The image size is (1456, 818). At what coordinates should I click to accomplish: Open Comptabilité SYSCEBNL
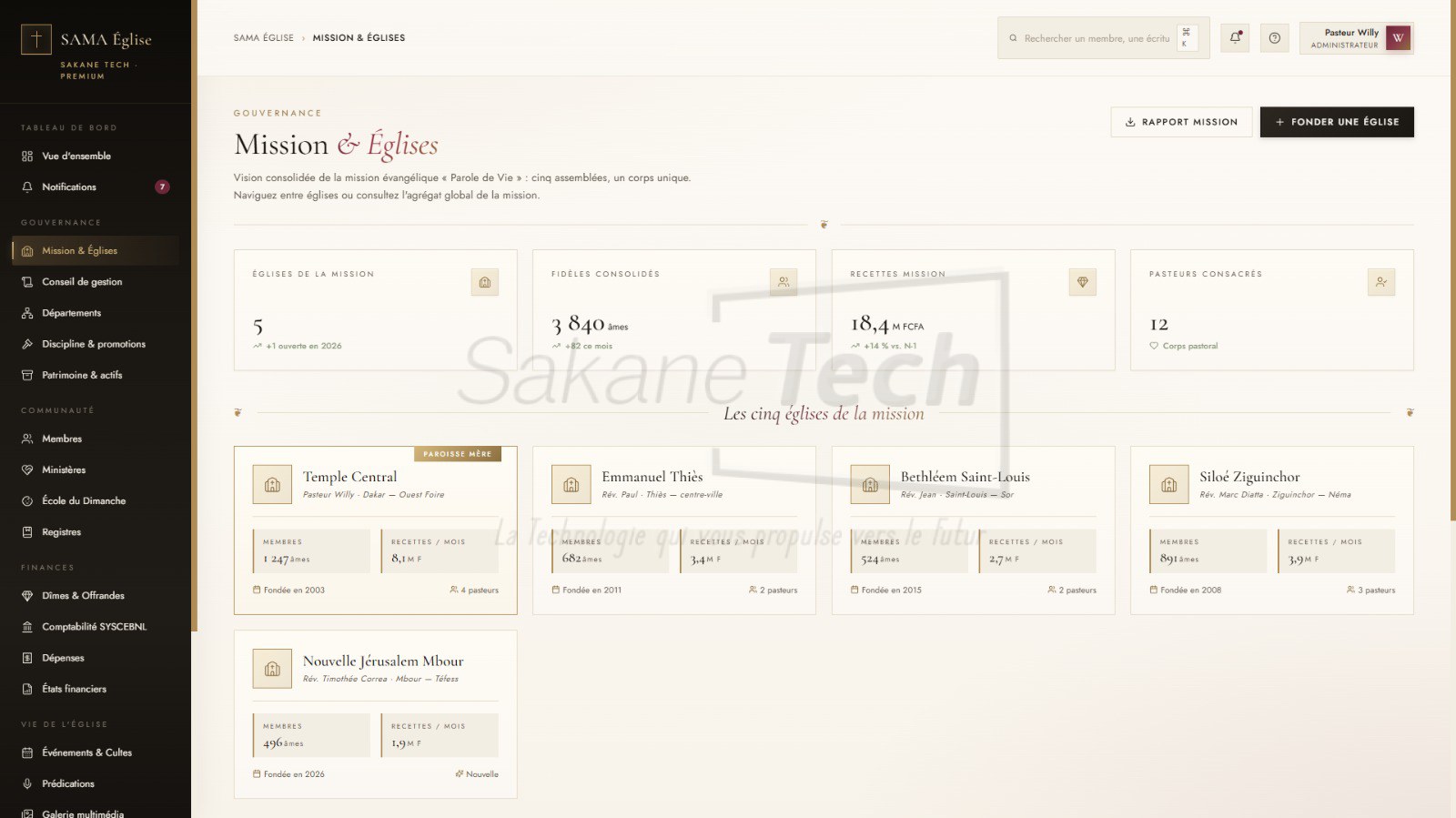[x=96, y=627]
